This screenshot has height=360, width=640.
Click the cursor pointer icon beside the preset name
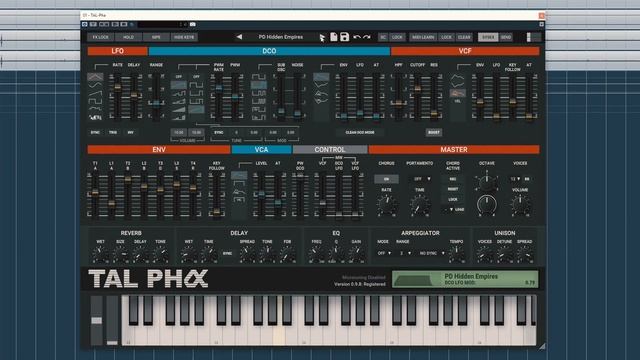322,38
